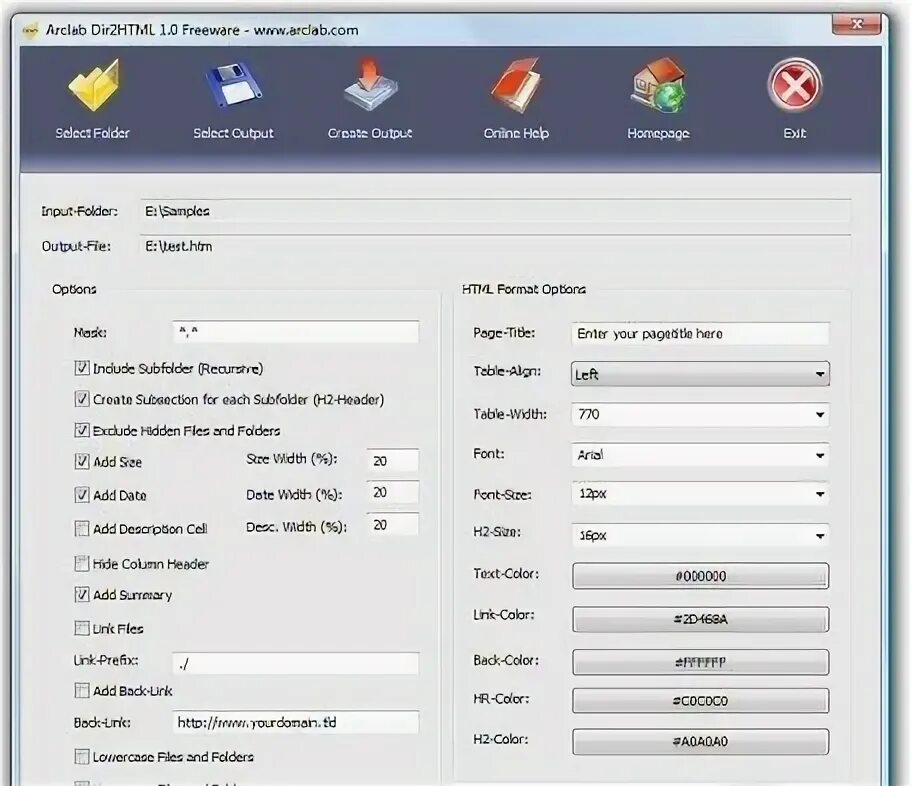Screen dimensions: 912x786
Task: Click the HTML Format Options group label
Action: (523, 289)
